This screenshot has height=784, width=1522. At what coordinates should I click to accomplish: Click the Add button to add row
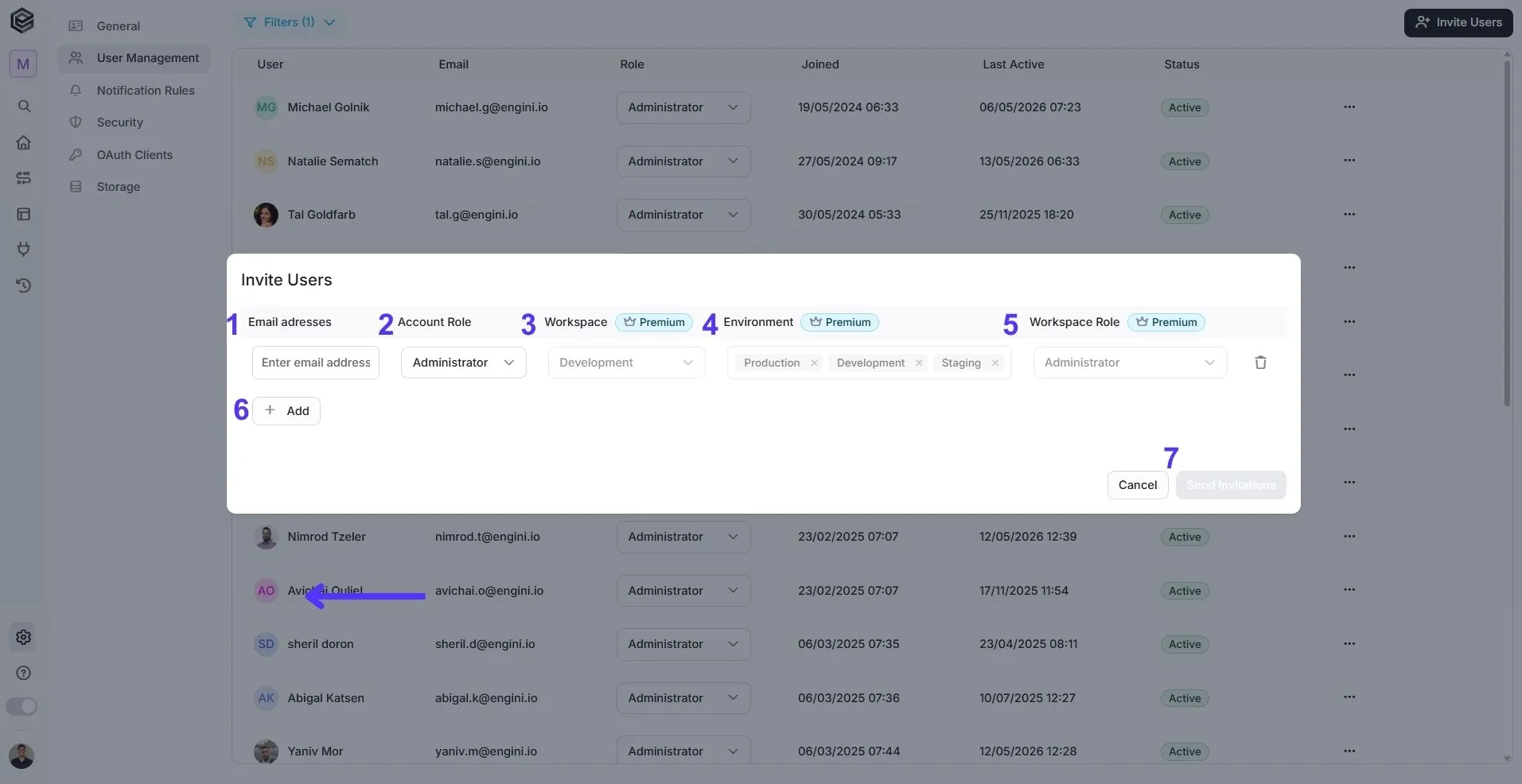[286, 411]
